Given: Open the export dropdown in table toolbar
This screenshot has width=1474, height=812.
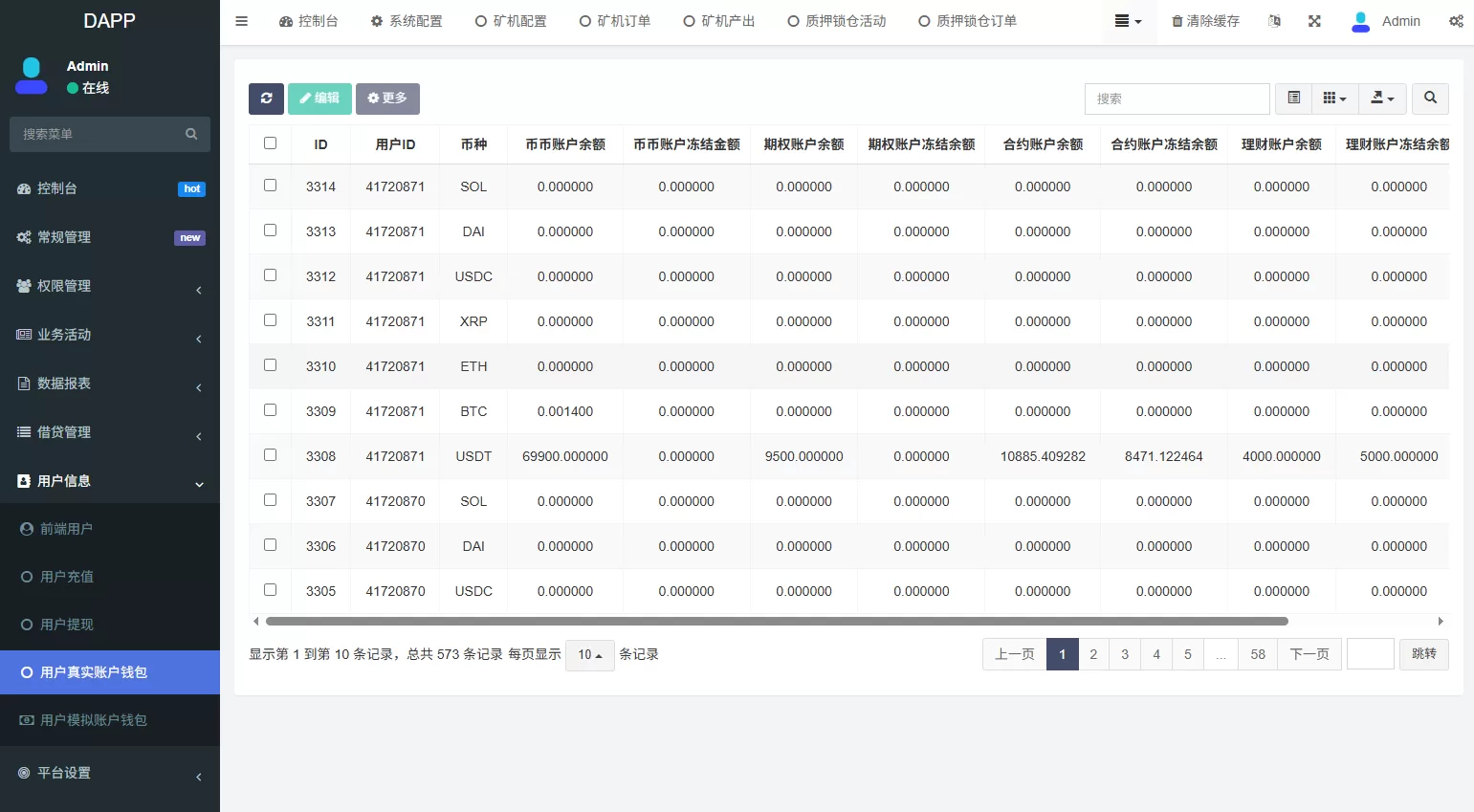Looking at the screenshot, I should click(x=1381, y=98).
